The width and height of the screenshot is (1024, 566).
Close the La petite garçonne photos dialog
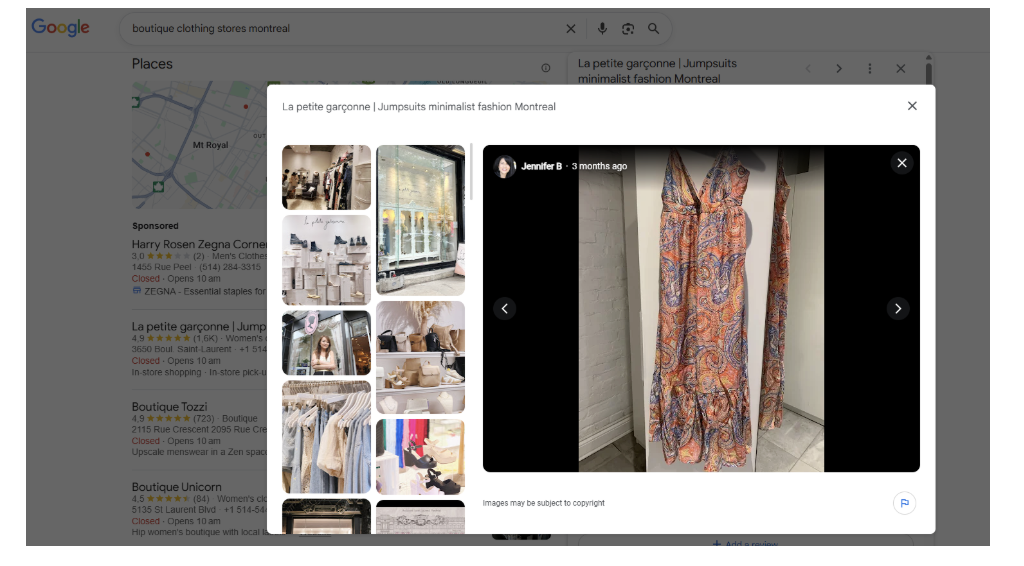[x=912, y=106]
